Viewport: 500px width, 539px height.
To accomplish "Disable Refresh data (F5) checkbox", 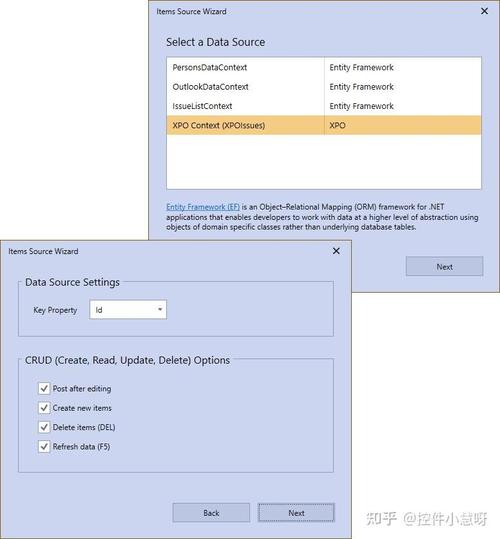I will (44, 447).
